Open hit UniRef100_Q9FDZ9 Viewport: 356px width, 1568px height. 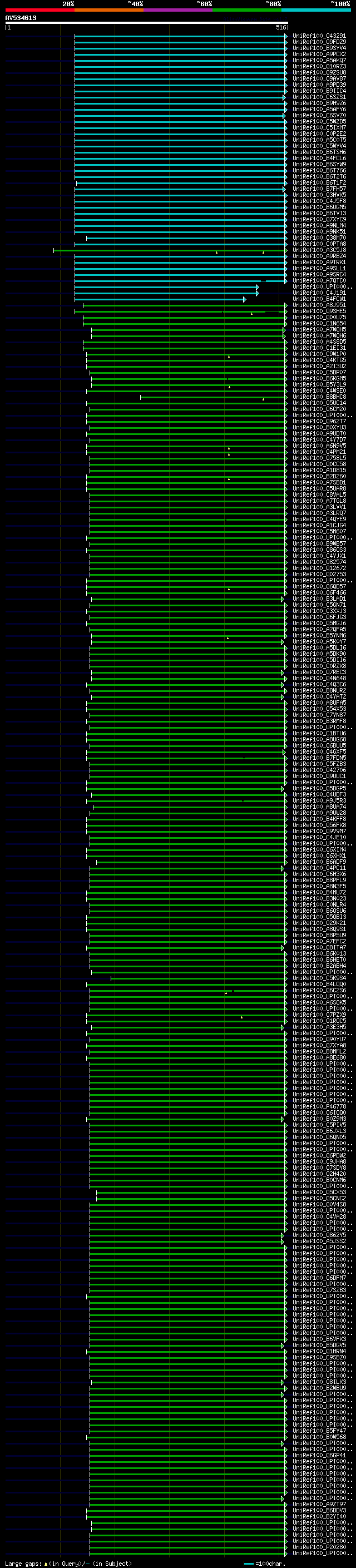coord(319,42)
